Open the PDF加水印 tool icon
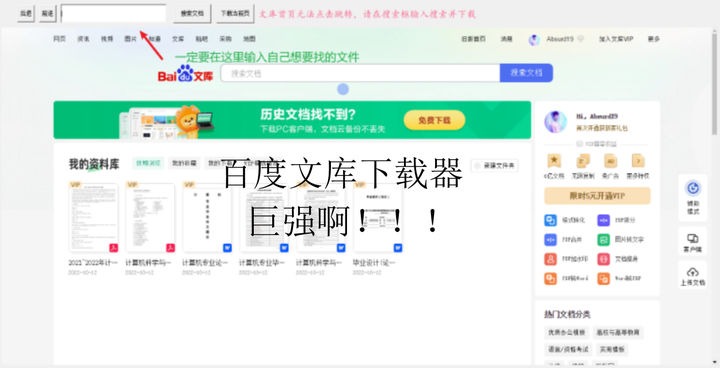This screenshot has width=720, height=368. [551, 259]
